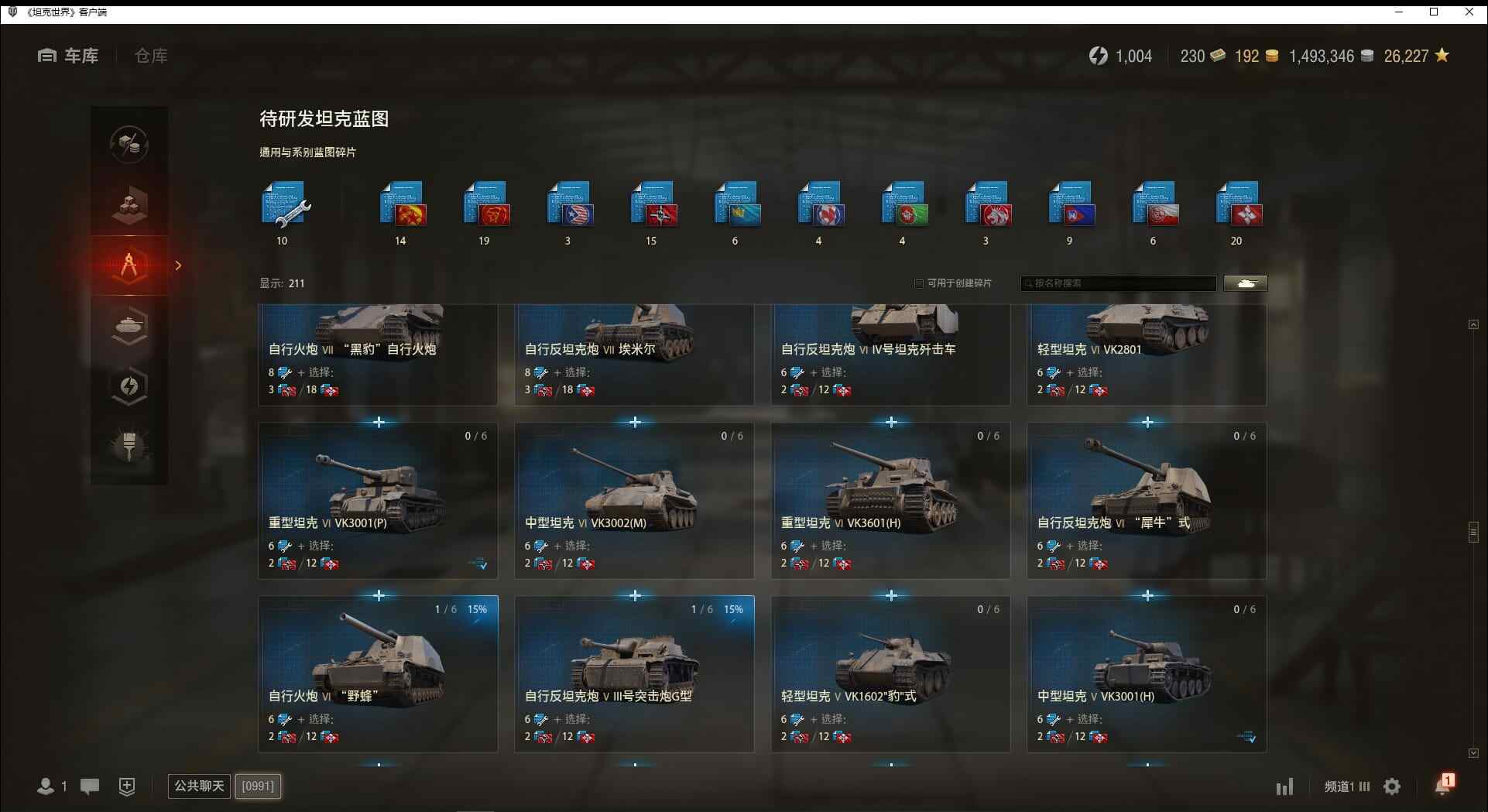Click the blueprint list scrollbar handle

click(1473, 533)
